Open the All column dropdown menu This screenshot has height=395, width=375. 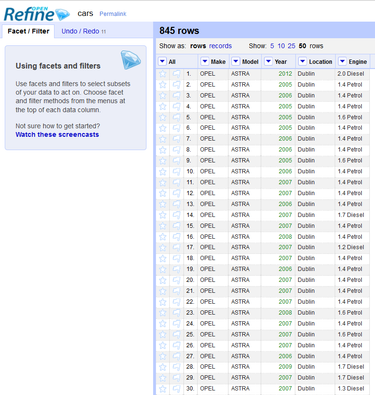click(162, 61)
